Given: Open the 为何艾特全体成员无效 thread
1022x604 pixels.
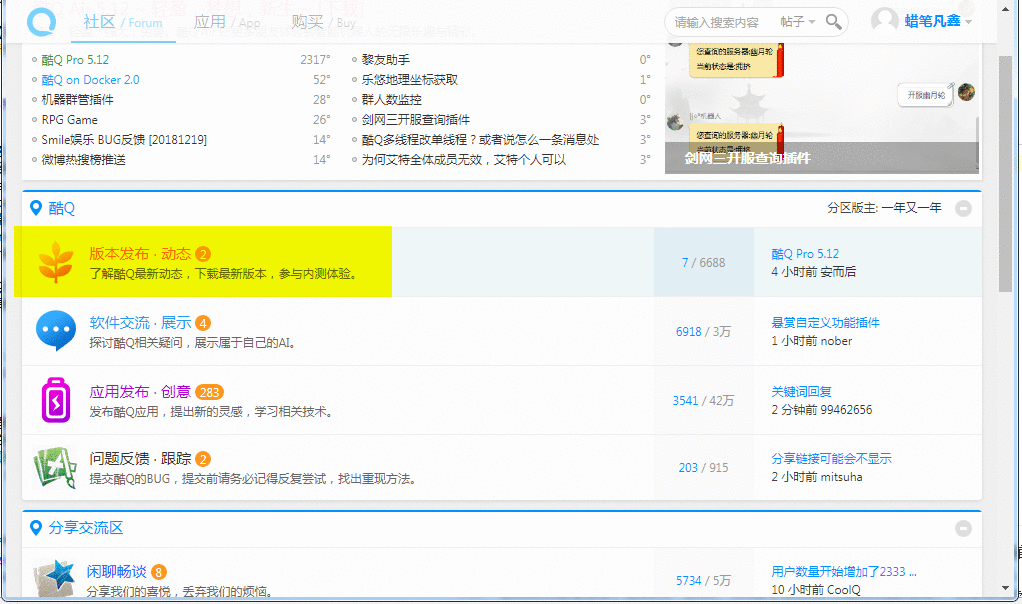Looking at the screenshot, I should click(x=463, y=160).
